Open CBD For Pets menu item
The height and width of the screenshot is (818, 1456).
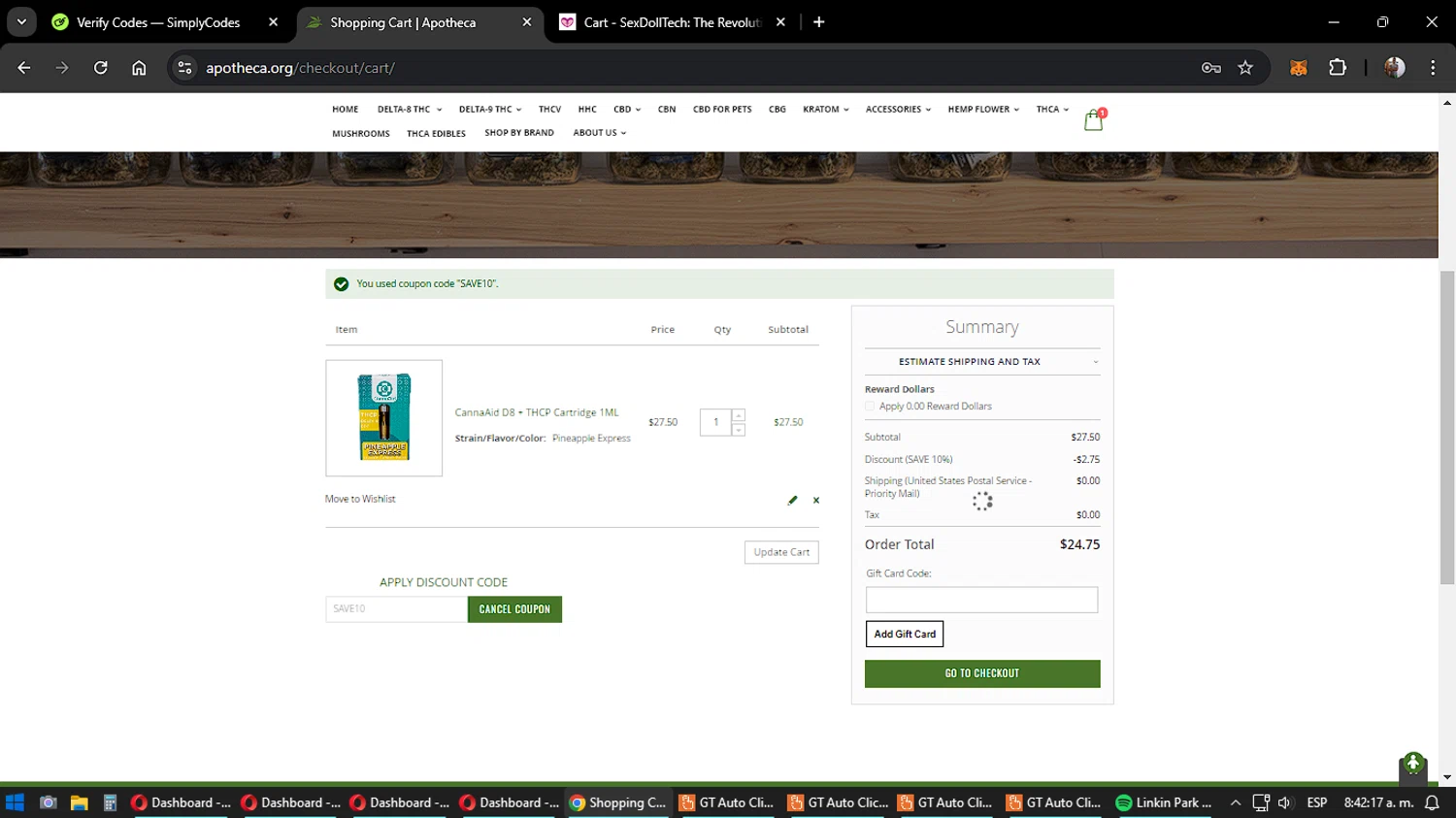[722, 110]
